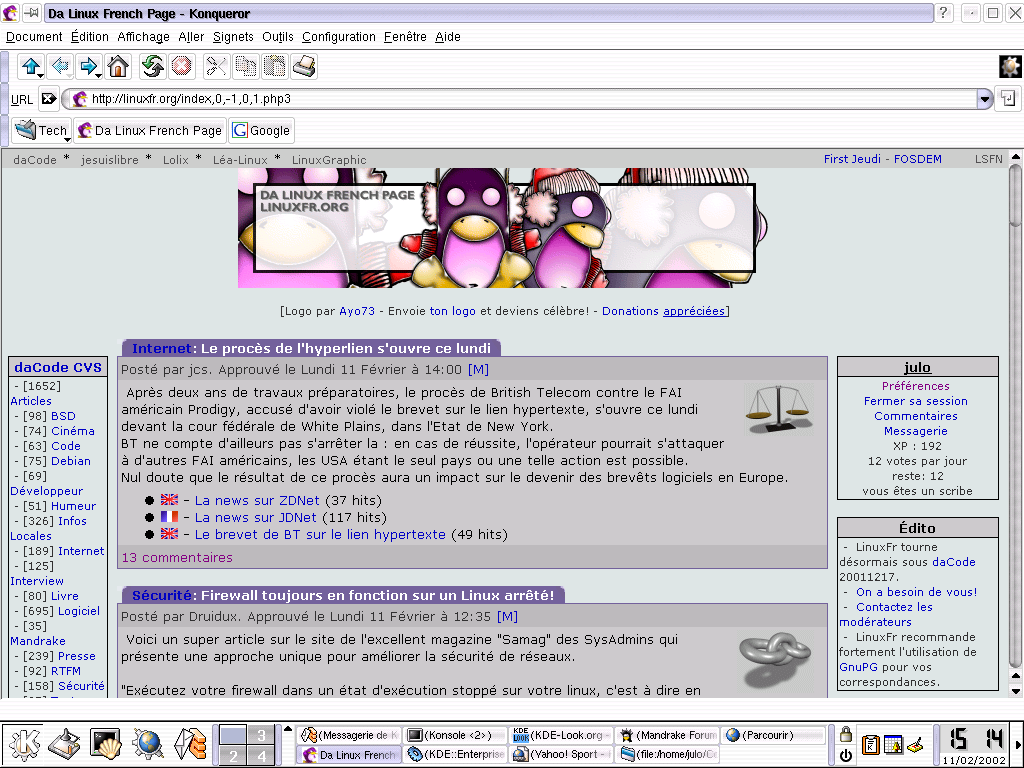Image resolution: width=1024 pixels, height=768 pixels.
Task: Open Messagerie link in julo box
Action: [x=916, y=431]
